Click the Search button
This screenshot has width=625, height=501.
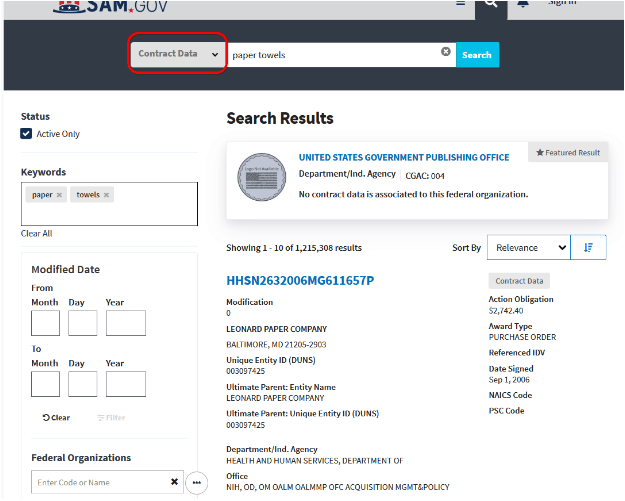click(x=477, y=55)
